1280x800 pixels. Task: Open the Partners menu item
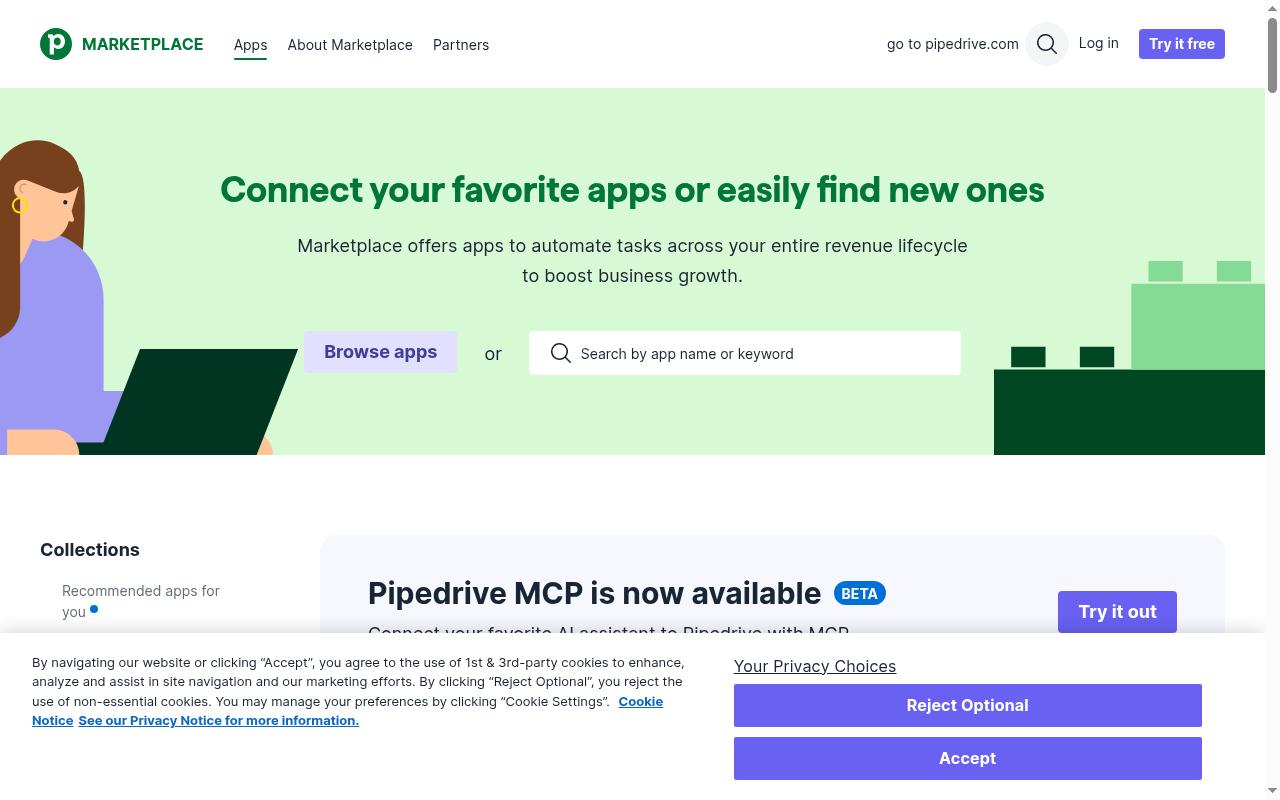[x=461, y=45]
